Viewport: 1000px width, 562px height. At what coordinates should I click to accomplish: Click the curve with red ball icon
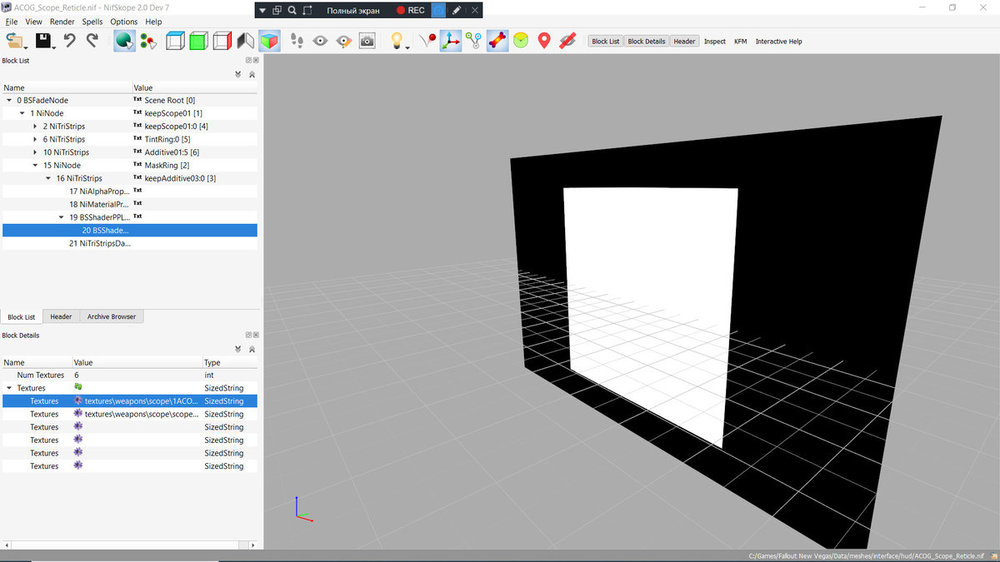click(427, 41)
